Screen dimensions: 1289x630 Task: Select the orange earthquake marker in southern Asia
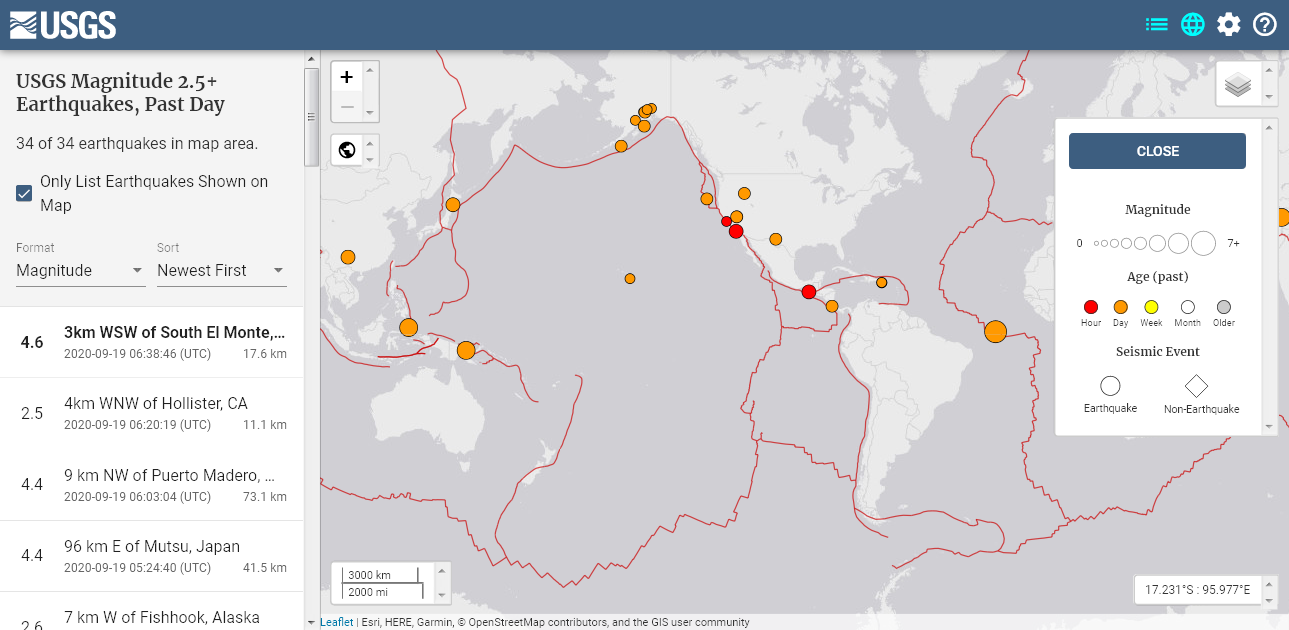(348, 257)
